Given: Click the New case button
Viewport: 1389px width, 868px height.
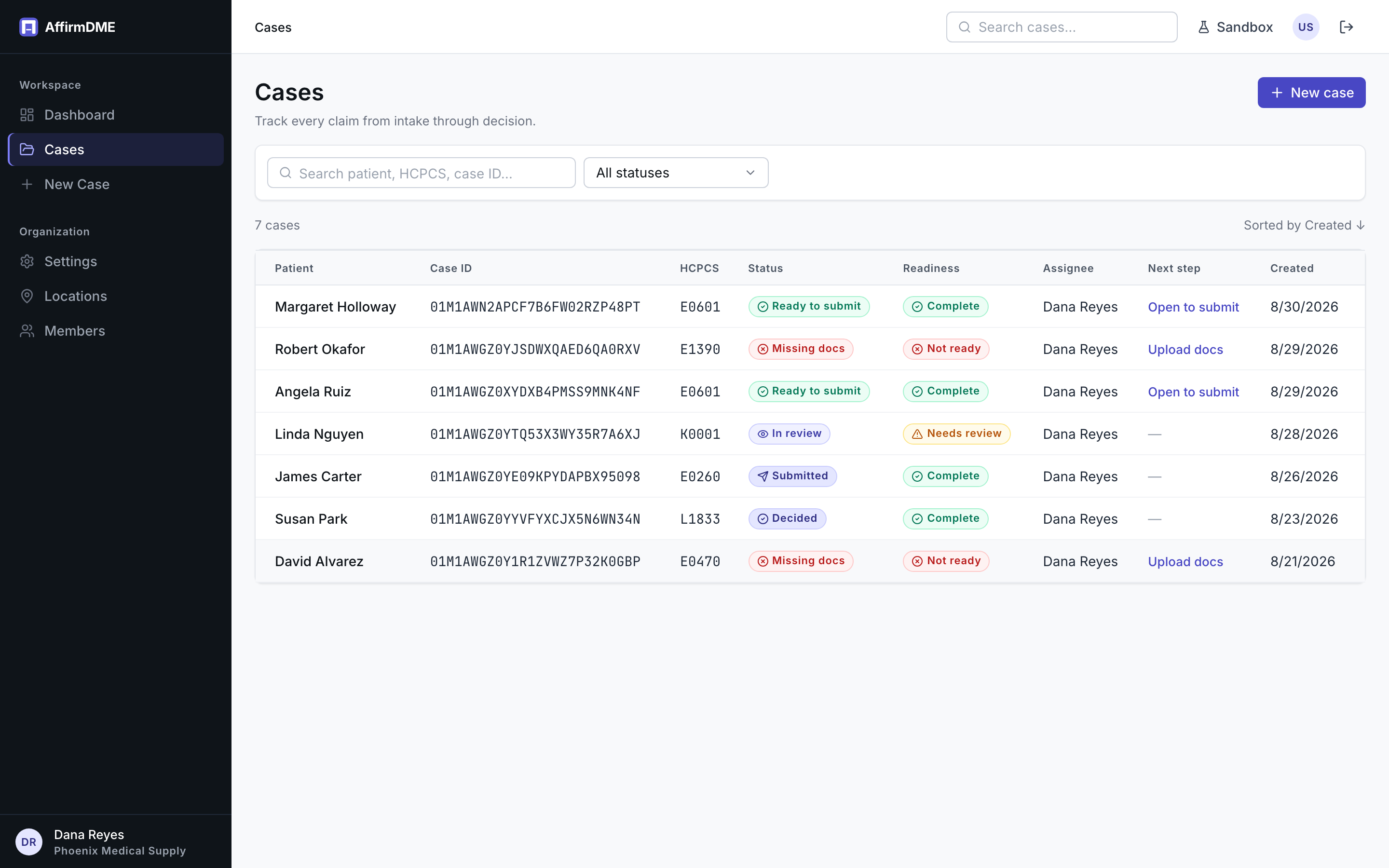Looking at the screenshot, I should tap(1311, 93).
